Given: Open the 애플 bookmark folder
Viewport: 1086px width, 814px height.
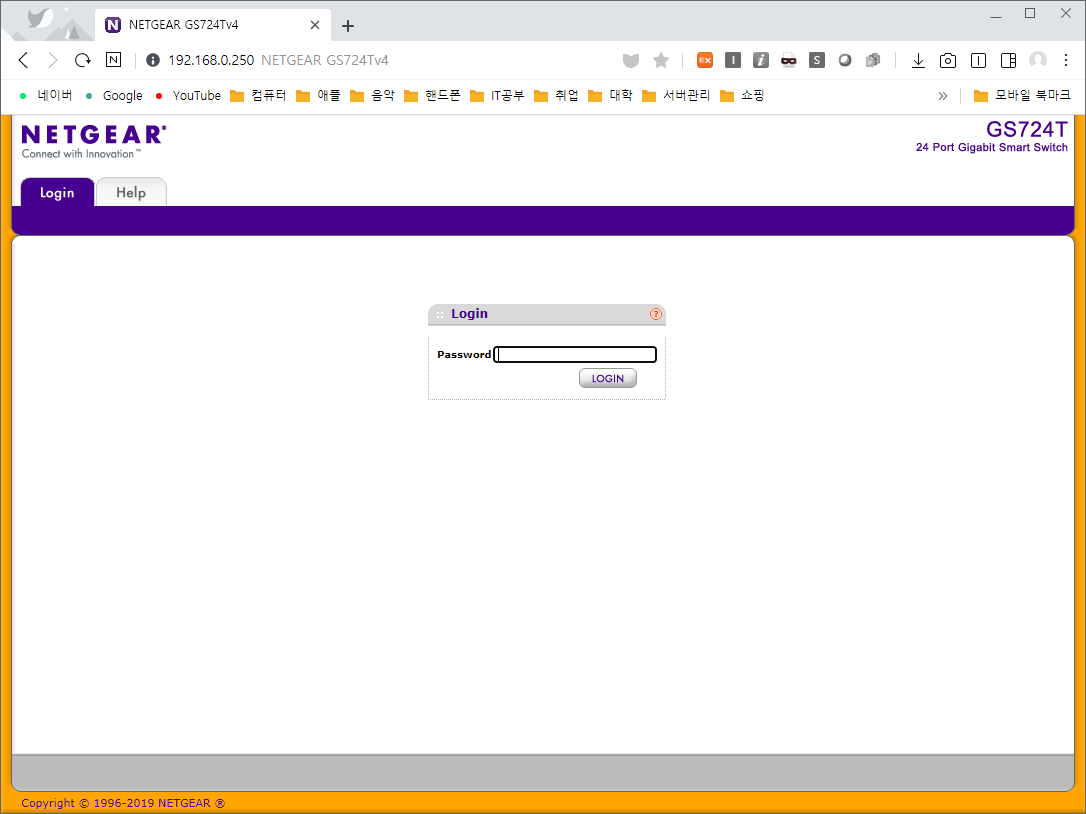Looking at the screenshot, I should tap(319, 96).
